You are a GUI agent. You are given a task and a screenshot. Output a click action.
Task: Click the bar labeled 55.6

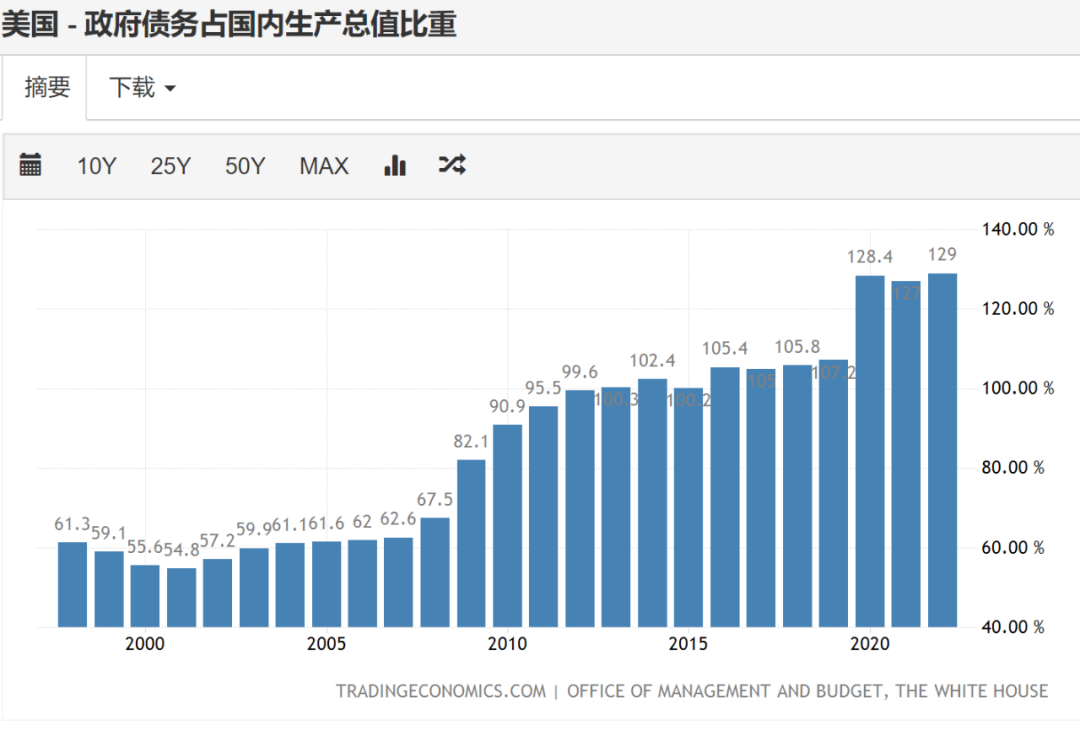145,596
